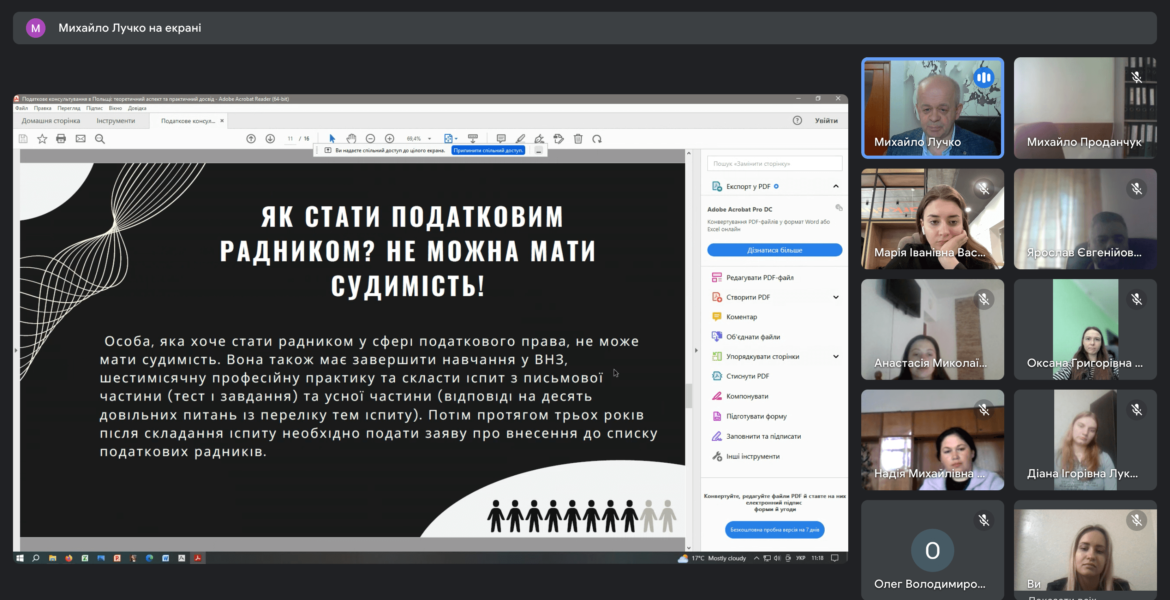The height and width of the screenshot is (600, 1170).
Task: Collapse the right tools pane arrow
Action: 696,350
